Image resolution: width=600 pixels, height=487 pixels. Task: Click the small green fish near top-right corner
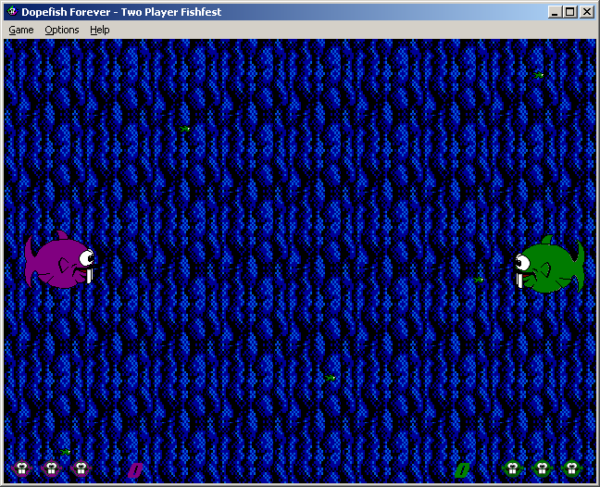click(538, 75)
